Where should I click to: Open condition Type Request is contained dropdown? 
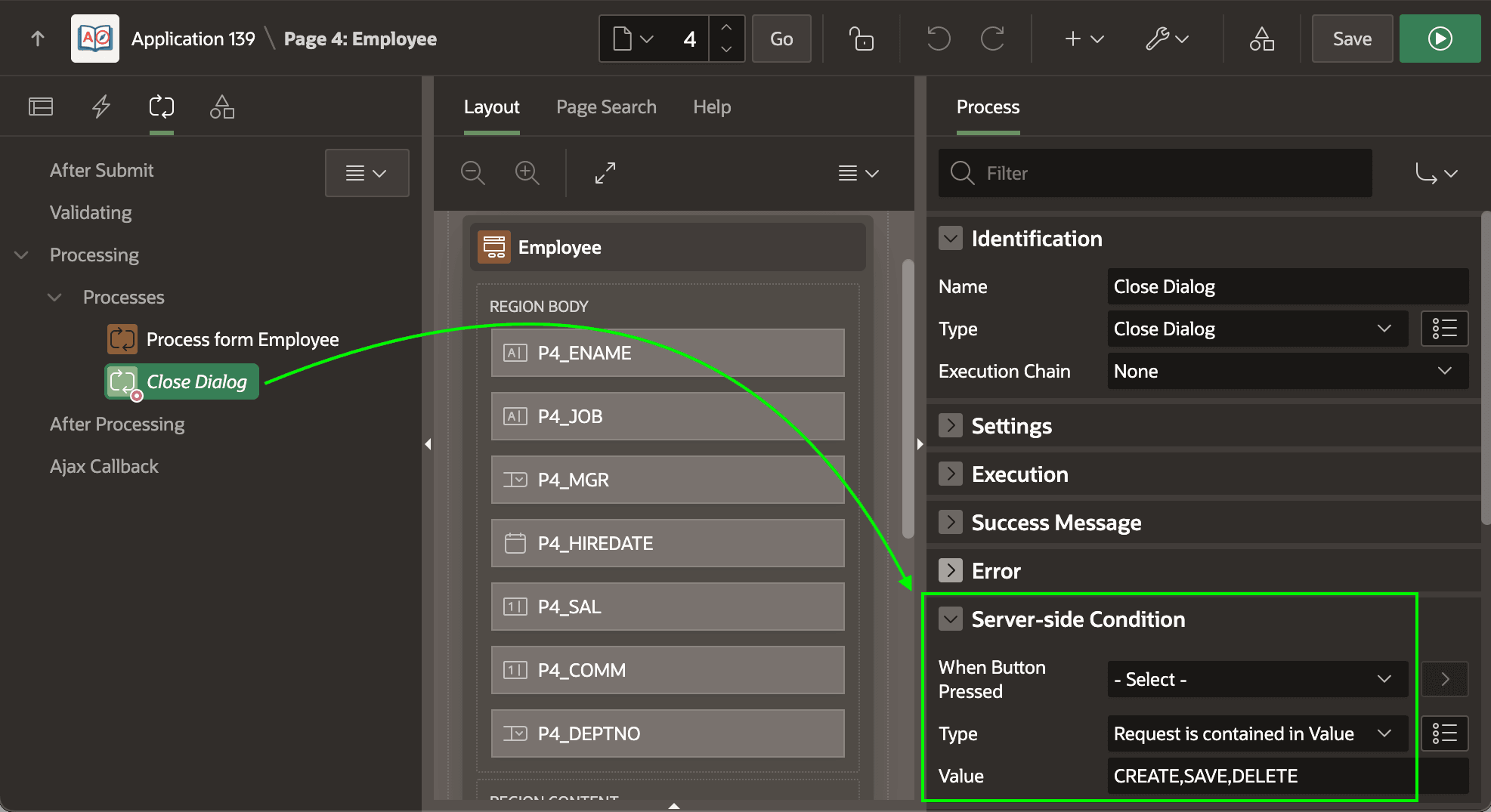click(1257, 733)
